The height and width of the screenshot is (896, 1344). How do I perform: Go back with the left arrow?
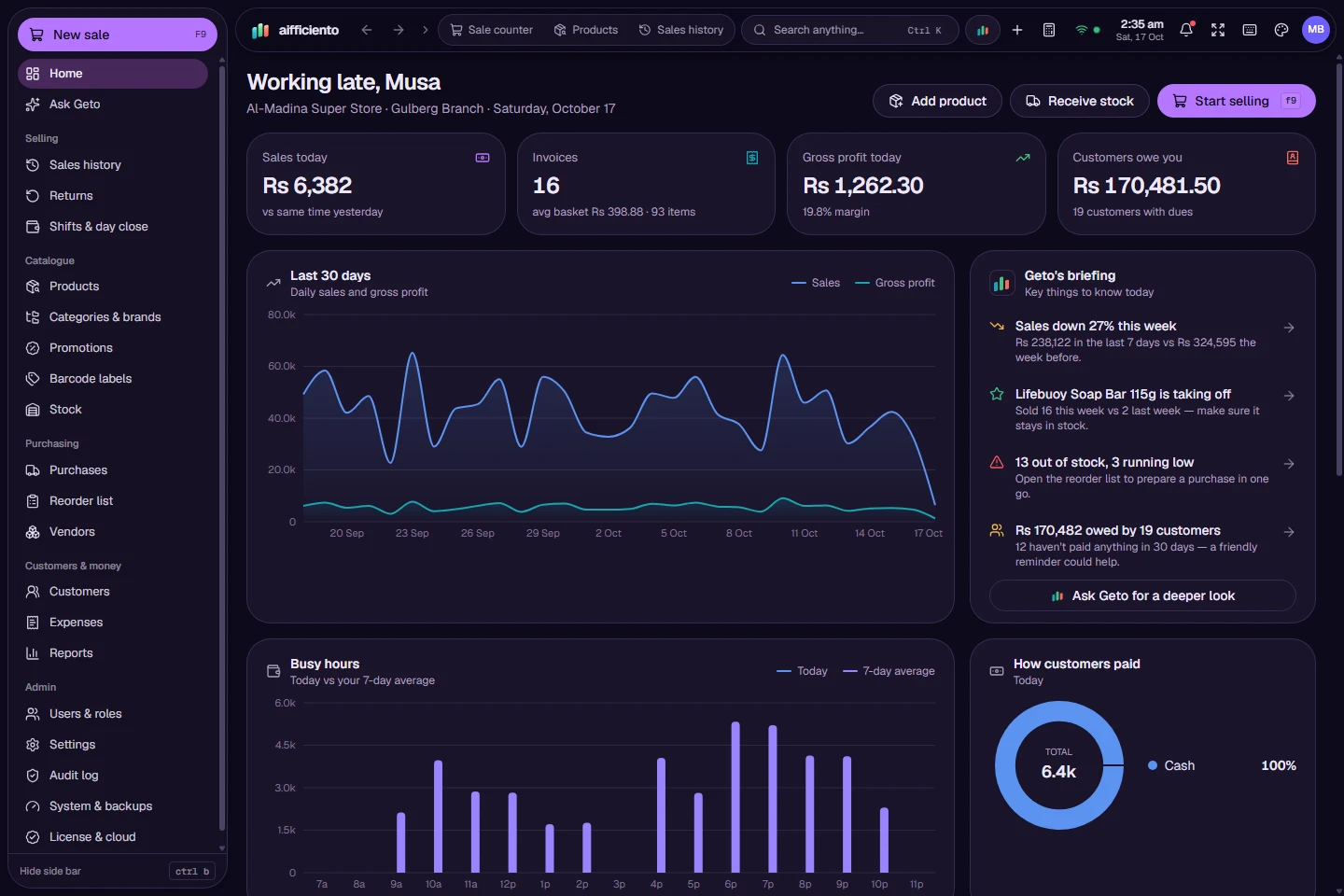point(367,30)
